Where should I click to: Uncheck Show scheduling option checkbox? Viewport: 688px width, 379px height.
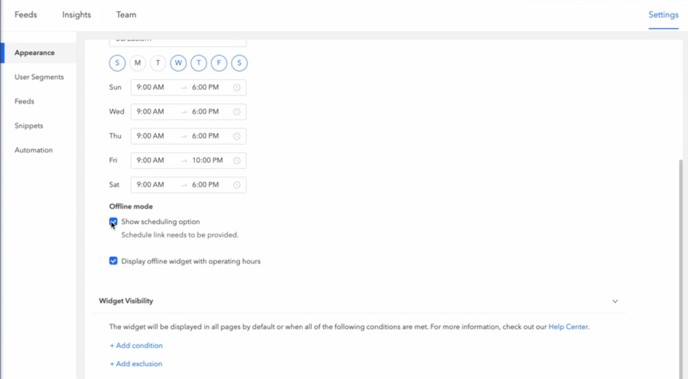coord(113,222)
